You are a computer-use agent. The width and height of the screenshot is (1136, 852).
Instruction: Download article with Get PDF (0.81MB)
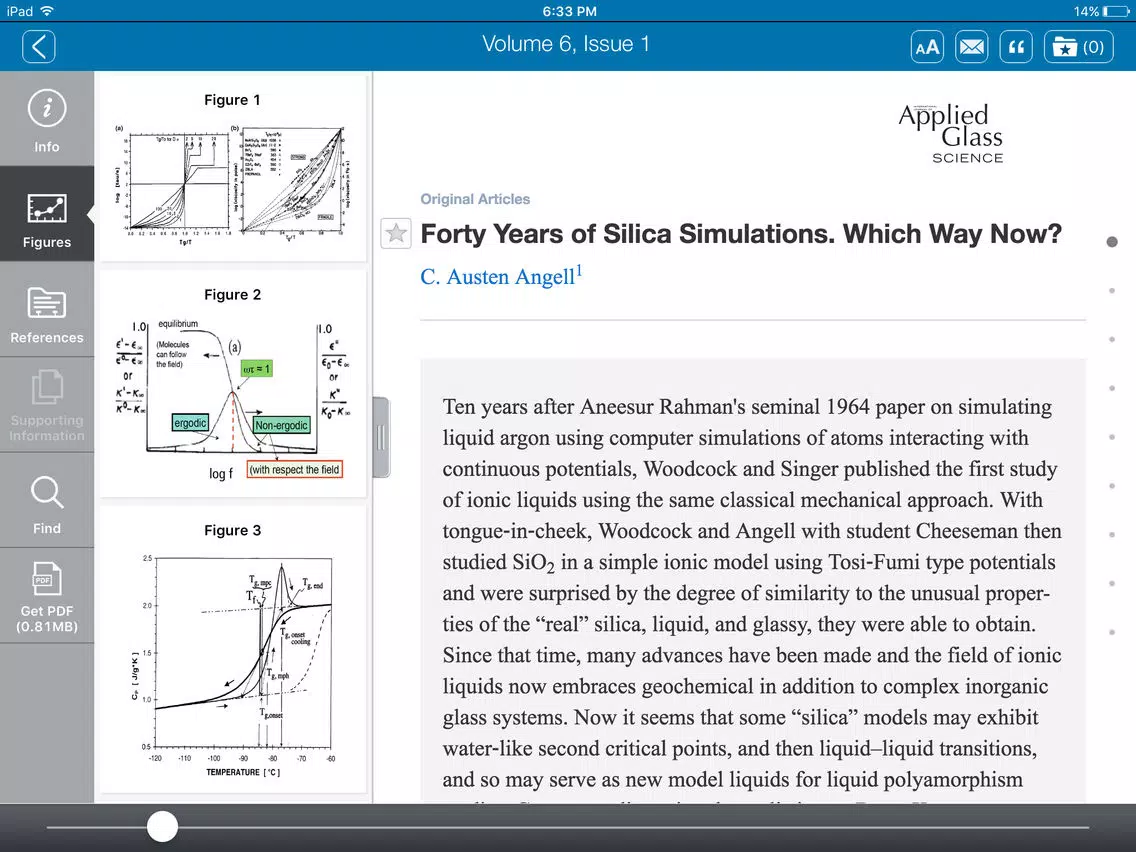click(47, 596)
